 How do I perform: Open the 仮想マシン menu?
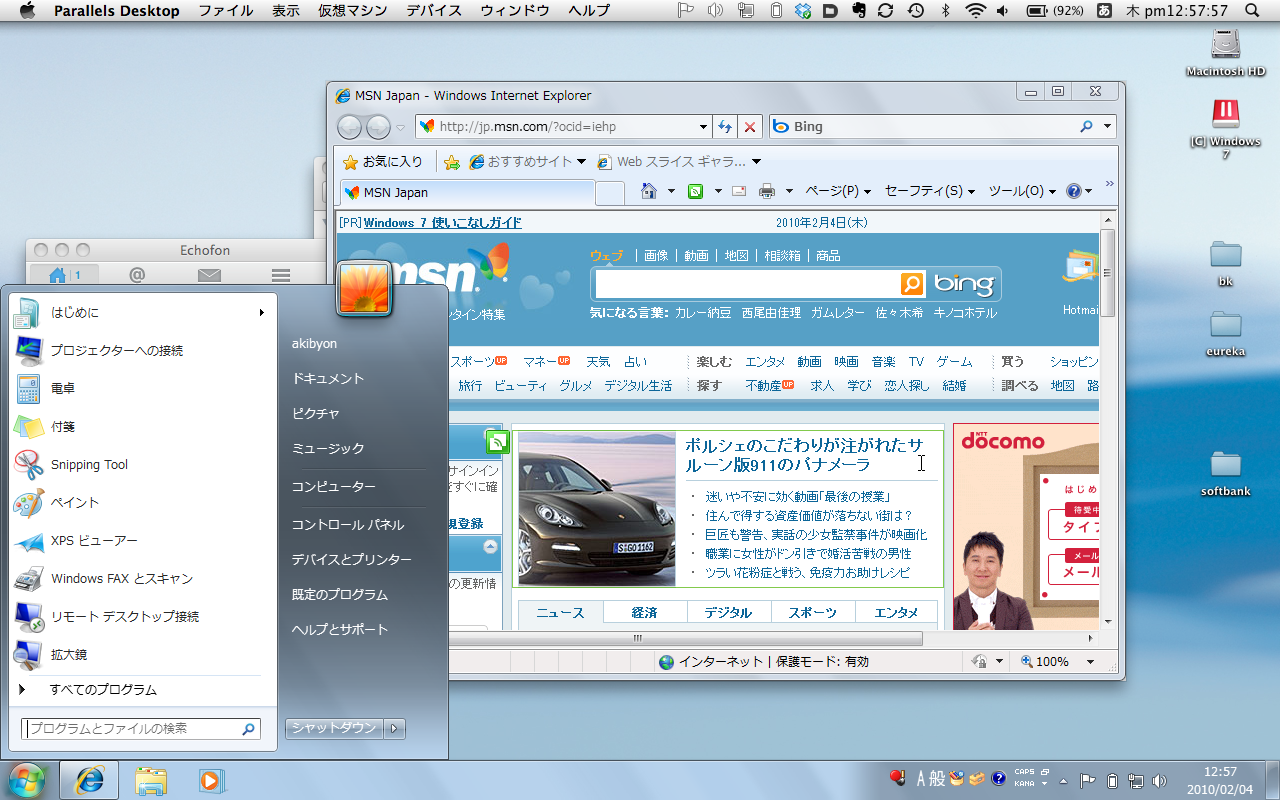click(x=352, y=11)
